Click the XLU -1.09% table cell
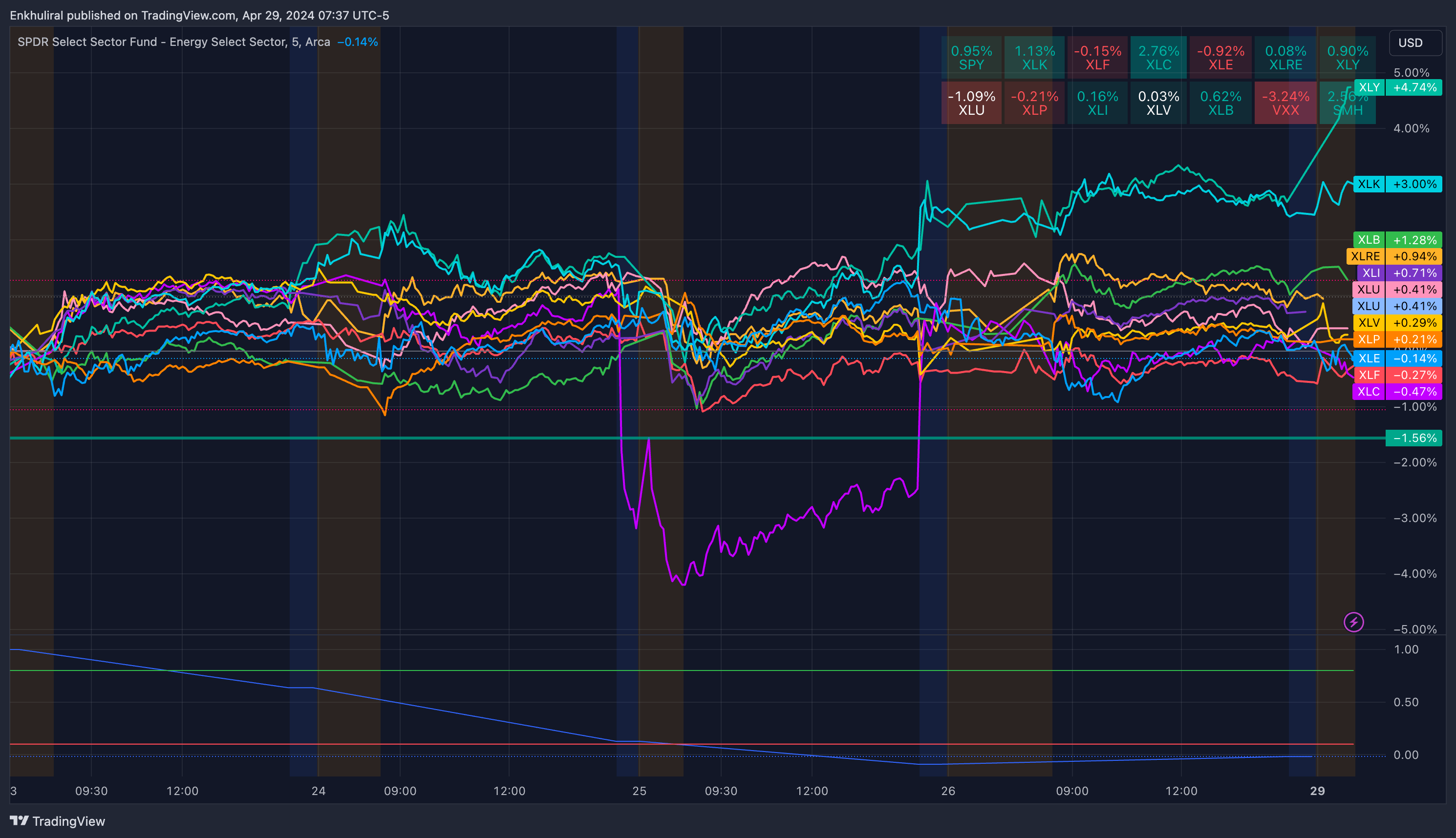This screenshot has height=838, width=1456. click(x=971, y=103)
